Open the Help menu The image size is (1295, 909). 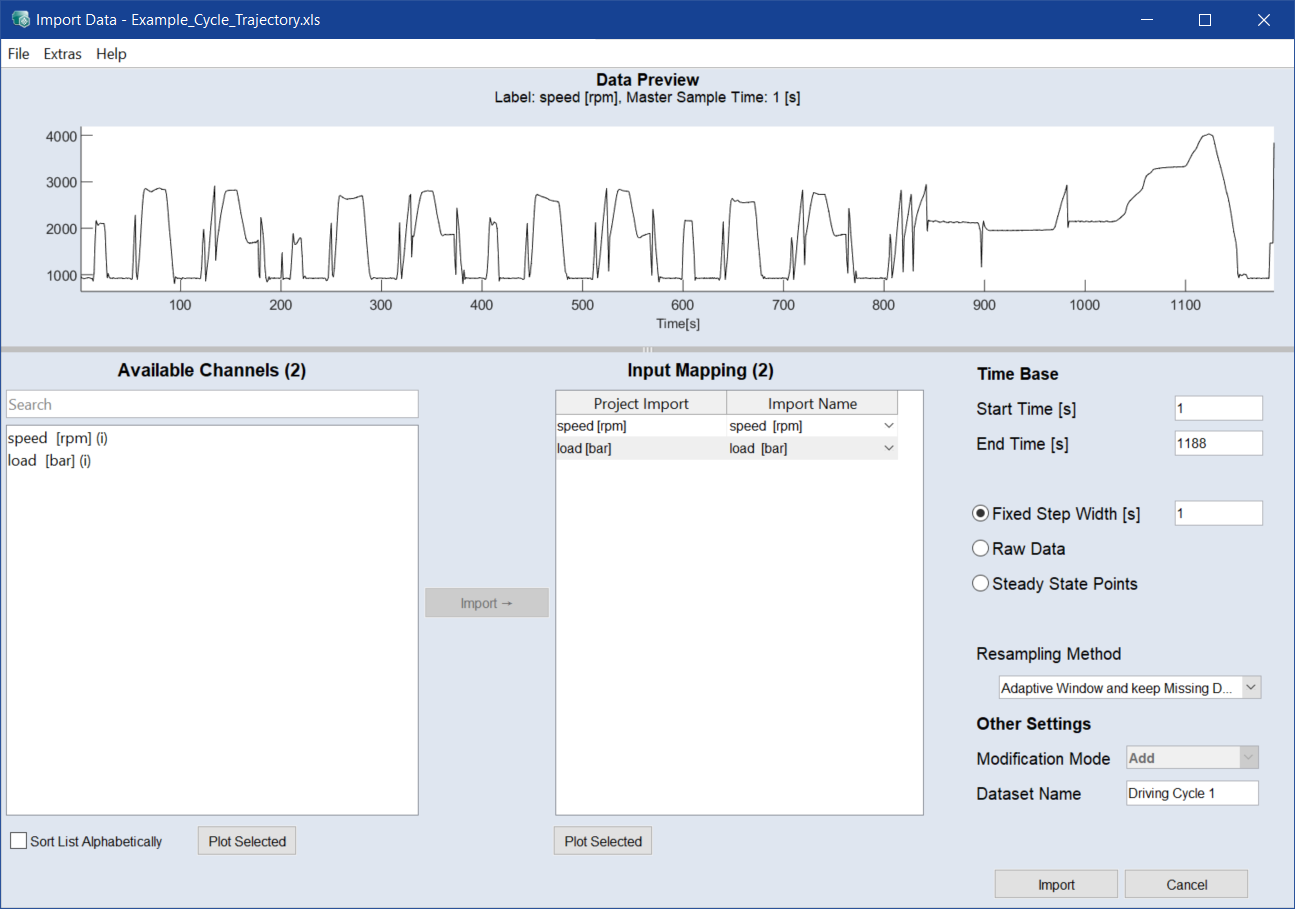[111, 54]
